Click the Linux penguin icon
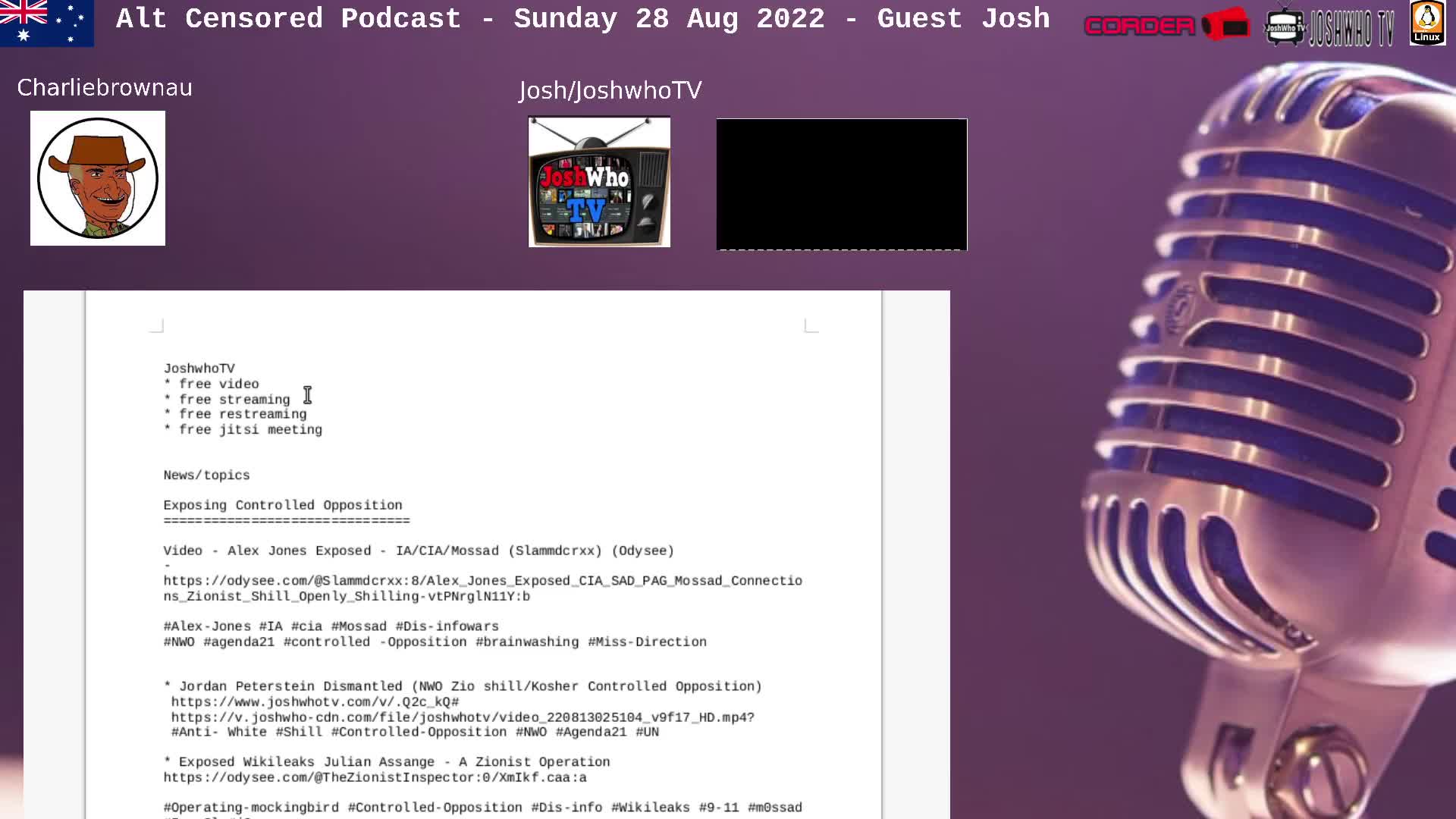 1427,23
